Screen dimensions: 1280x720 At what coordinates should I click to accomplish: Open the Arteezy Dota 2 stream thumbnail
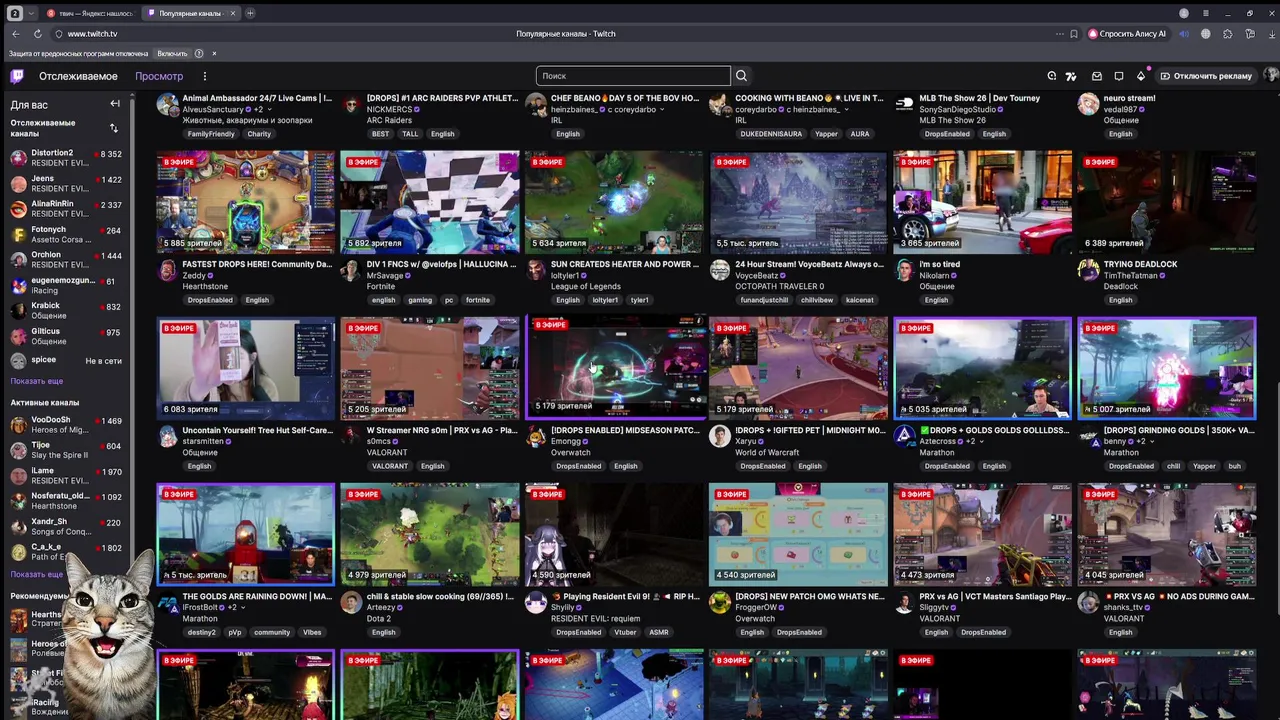(430, 534)
